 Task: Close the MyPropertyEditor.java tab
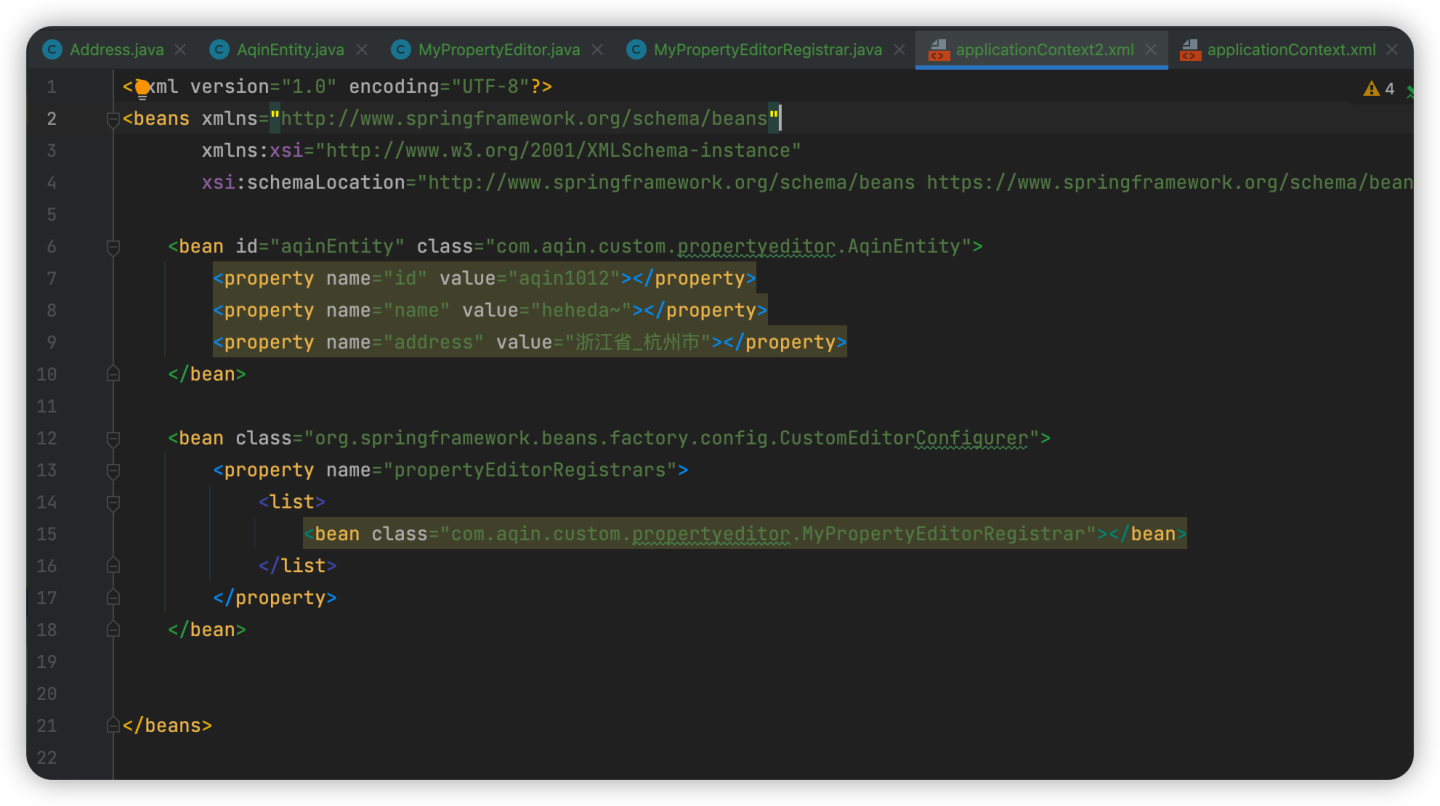click(597, 49)
